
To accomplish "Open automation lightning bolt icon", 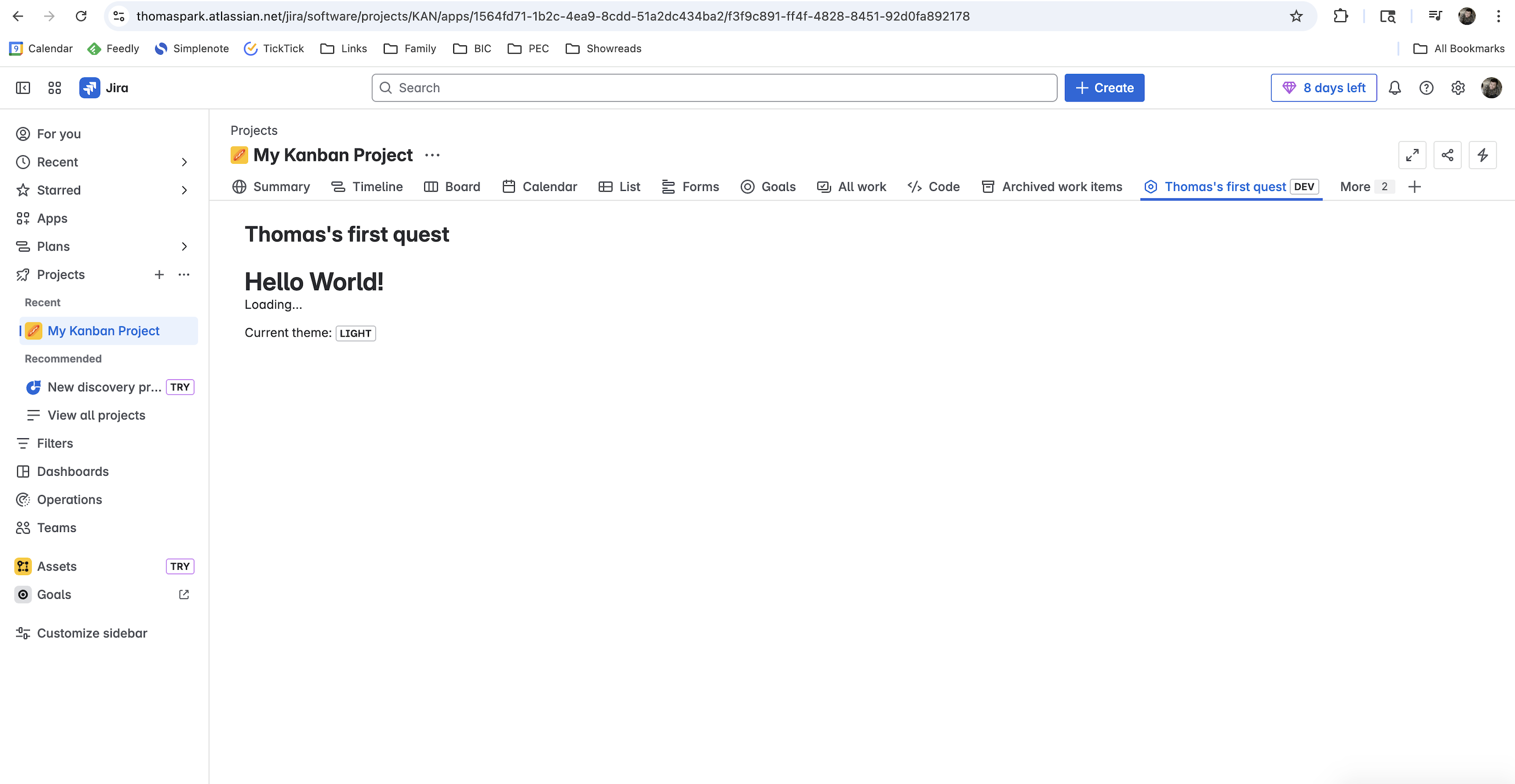I will click(1483, 155).
